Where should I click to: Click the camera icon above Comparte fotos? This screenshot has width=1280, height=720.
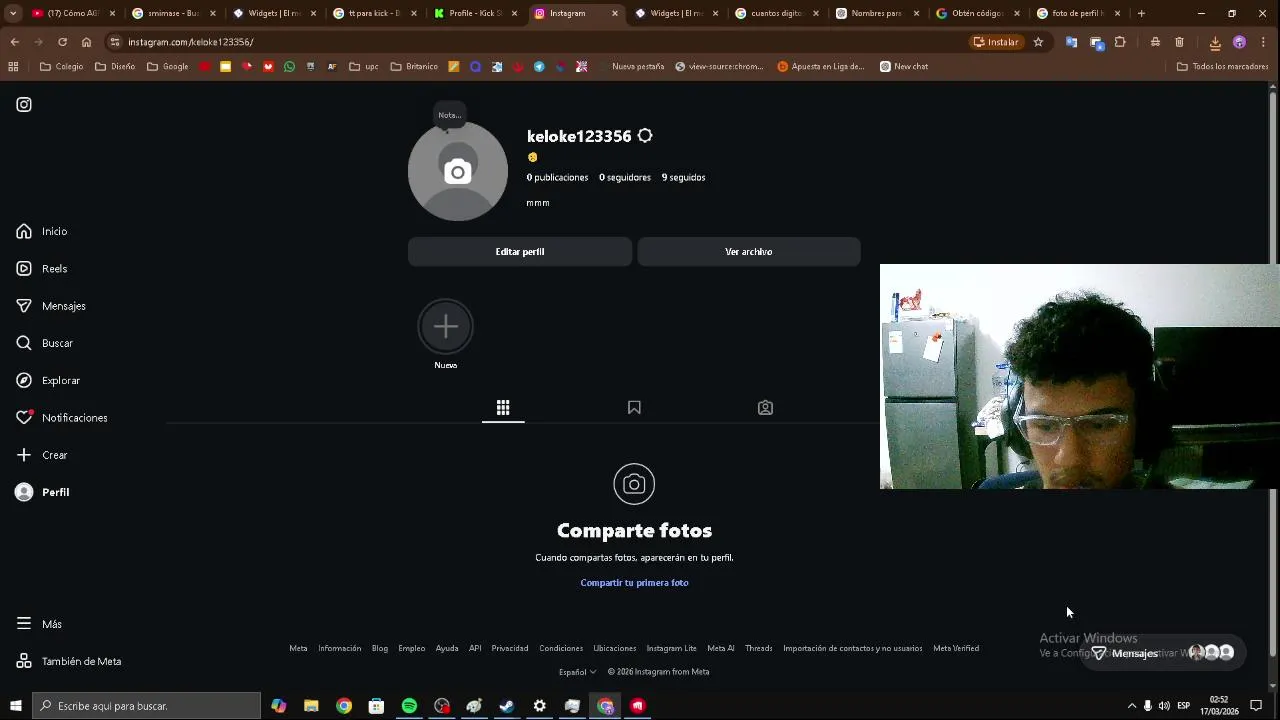coord(634,485)
